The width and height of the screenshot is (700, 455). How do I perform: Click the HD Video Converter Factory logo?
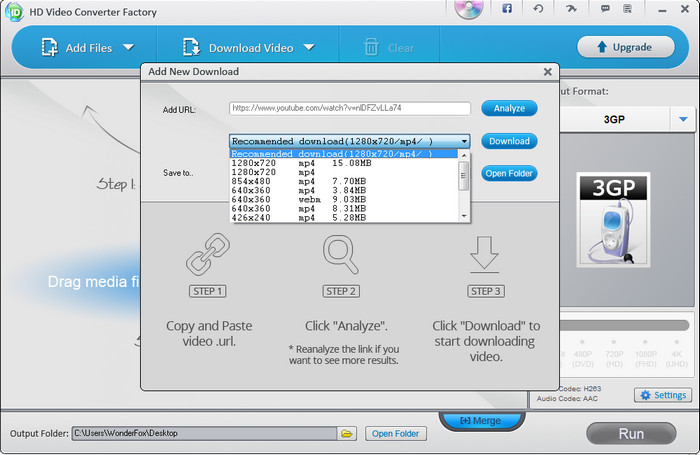pos(14,12)
